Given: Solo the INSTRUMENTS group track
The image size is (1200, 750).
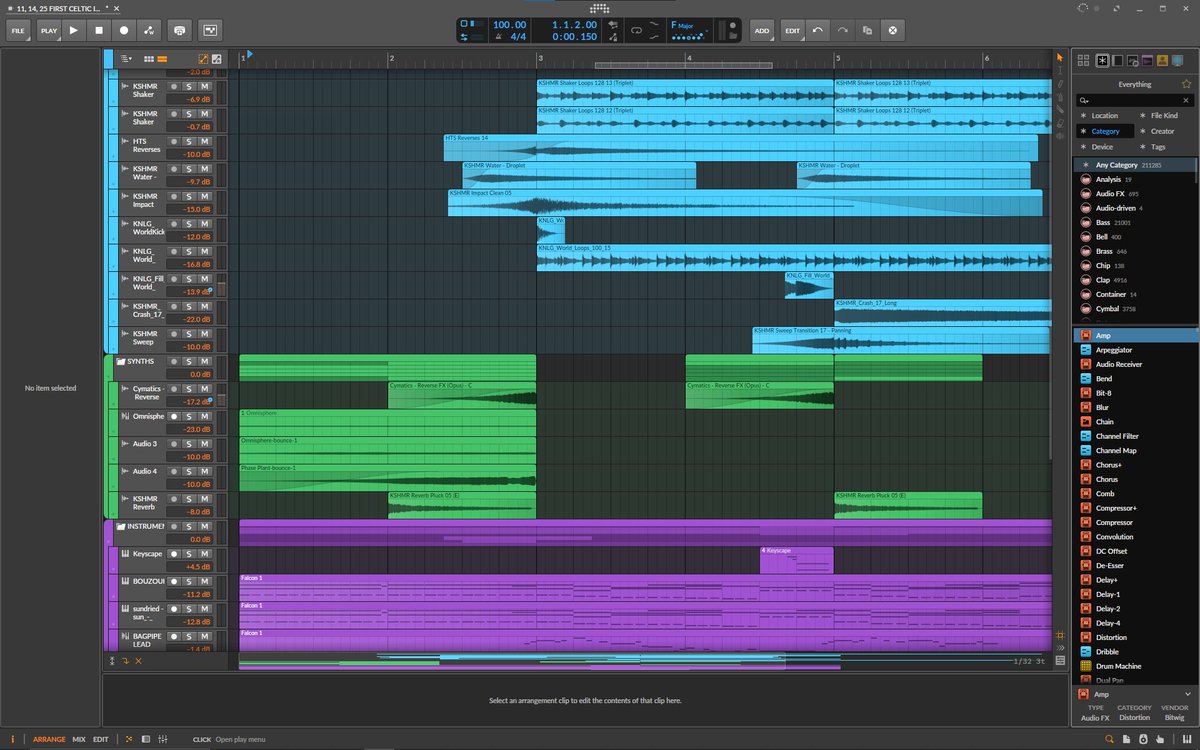Looking at the screenshot, I should (187, 526).
